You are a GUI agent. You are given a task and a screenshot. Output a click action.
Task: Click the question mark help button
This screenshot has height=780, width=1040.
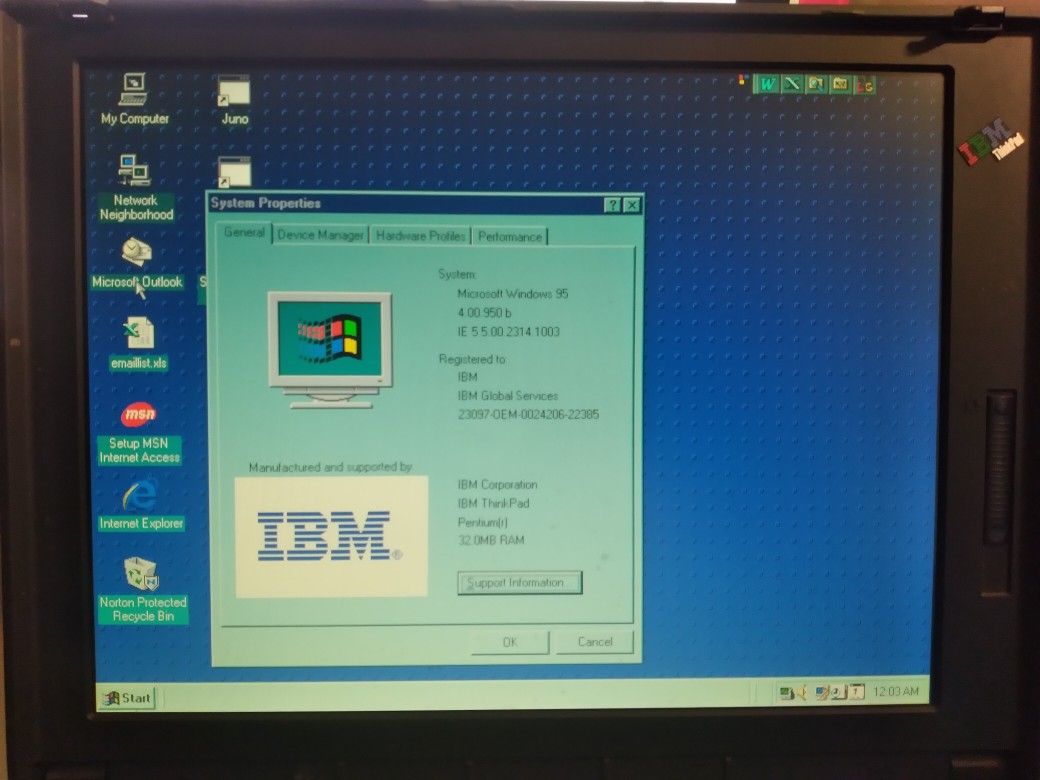pos(613,205)
